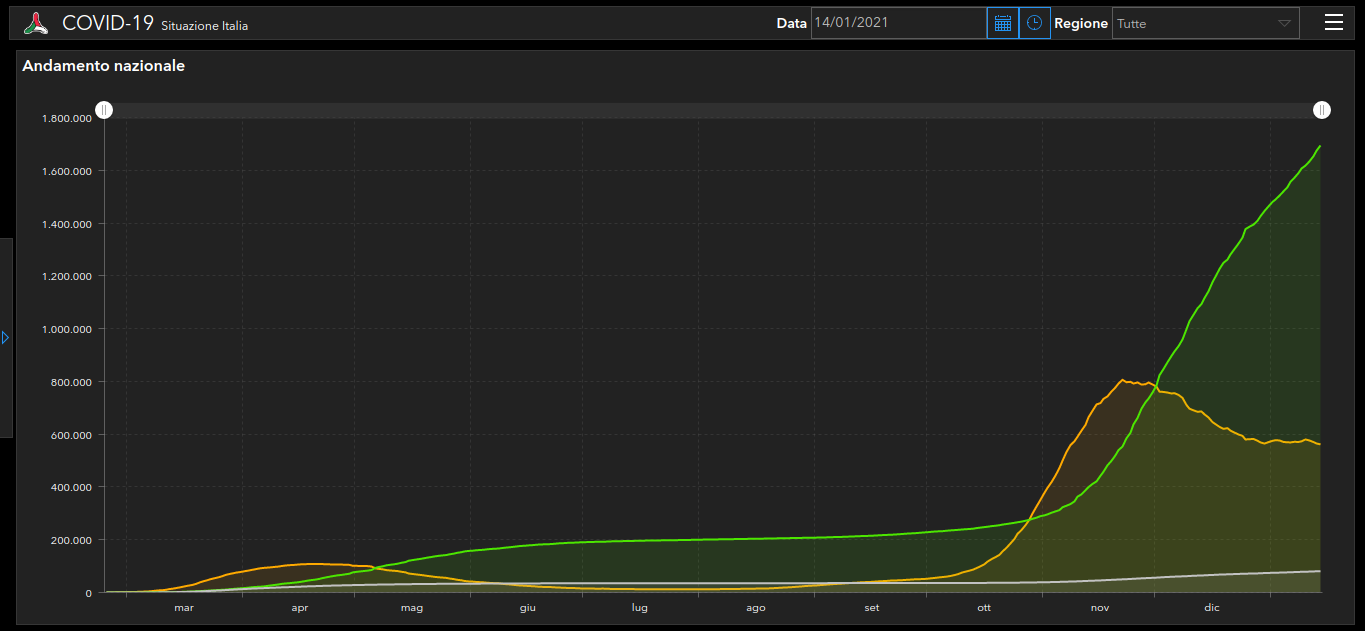
Task: Click the 600.000 y-axis value
Action: 72,435
